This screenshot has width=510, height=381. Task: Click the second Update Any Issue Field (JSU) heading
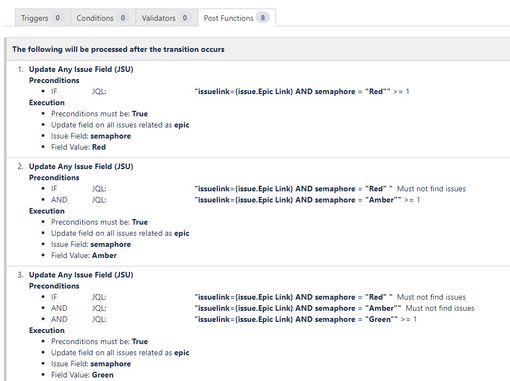tap(81, 166)
